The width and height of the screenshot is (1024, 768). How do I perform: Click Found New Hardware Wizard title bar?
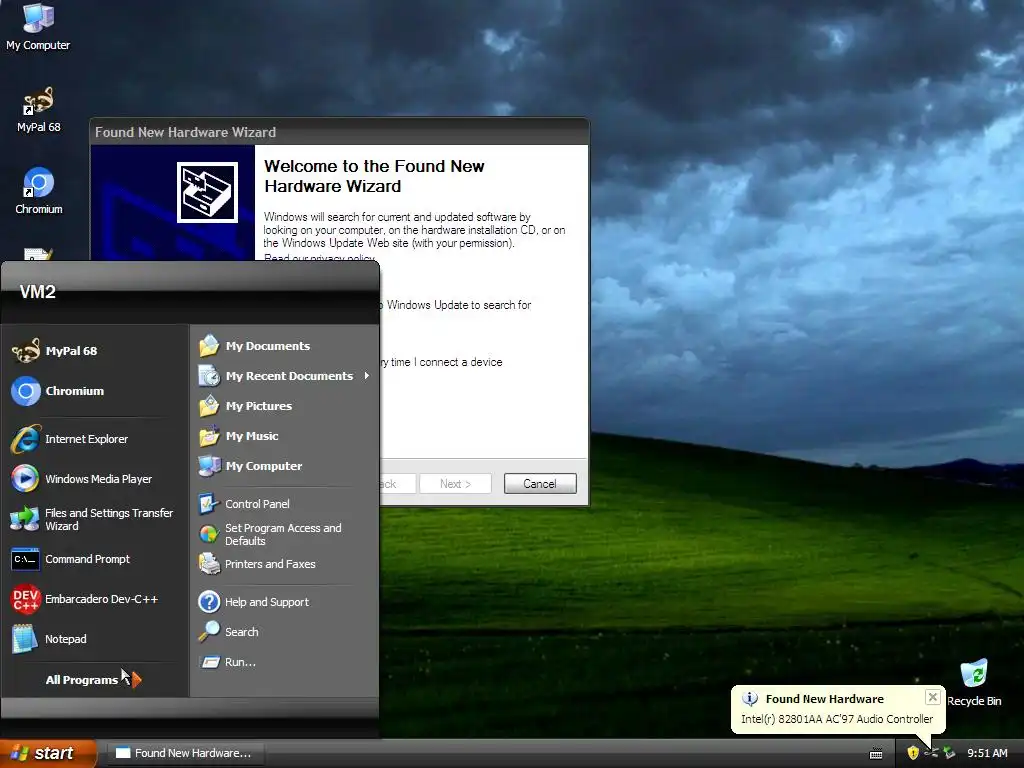coord(340,132)
